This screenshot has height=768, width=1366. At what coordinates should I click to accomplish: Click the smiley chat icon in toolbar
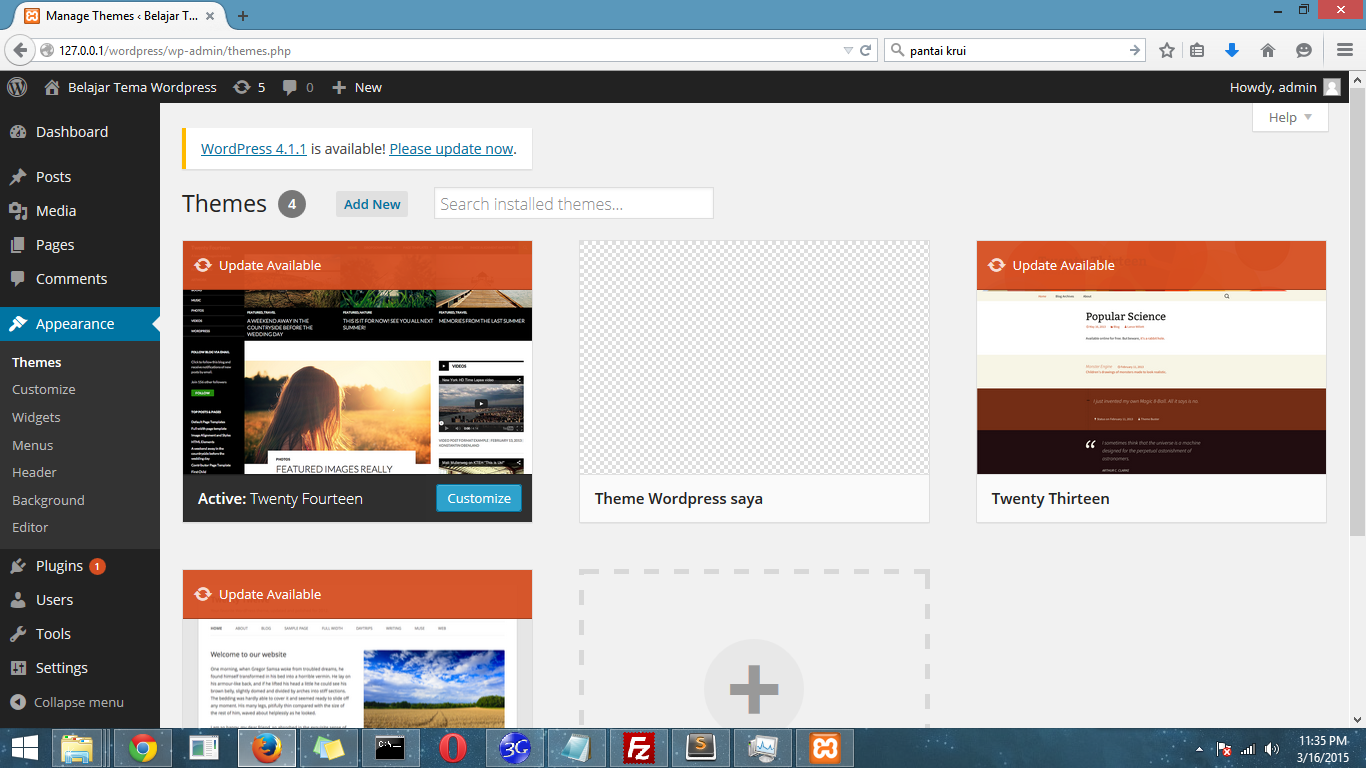[1304, 50]
